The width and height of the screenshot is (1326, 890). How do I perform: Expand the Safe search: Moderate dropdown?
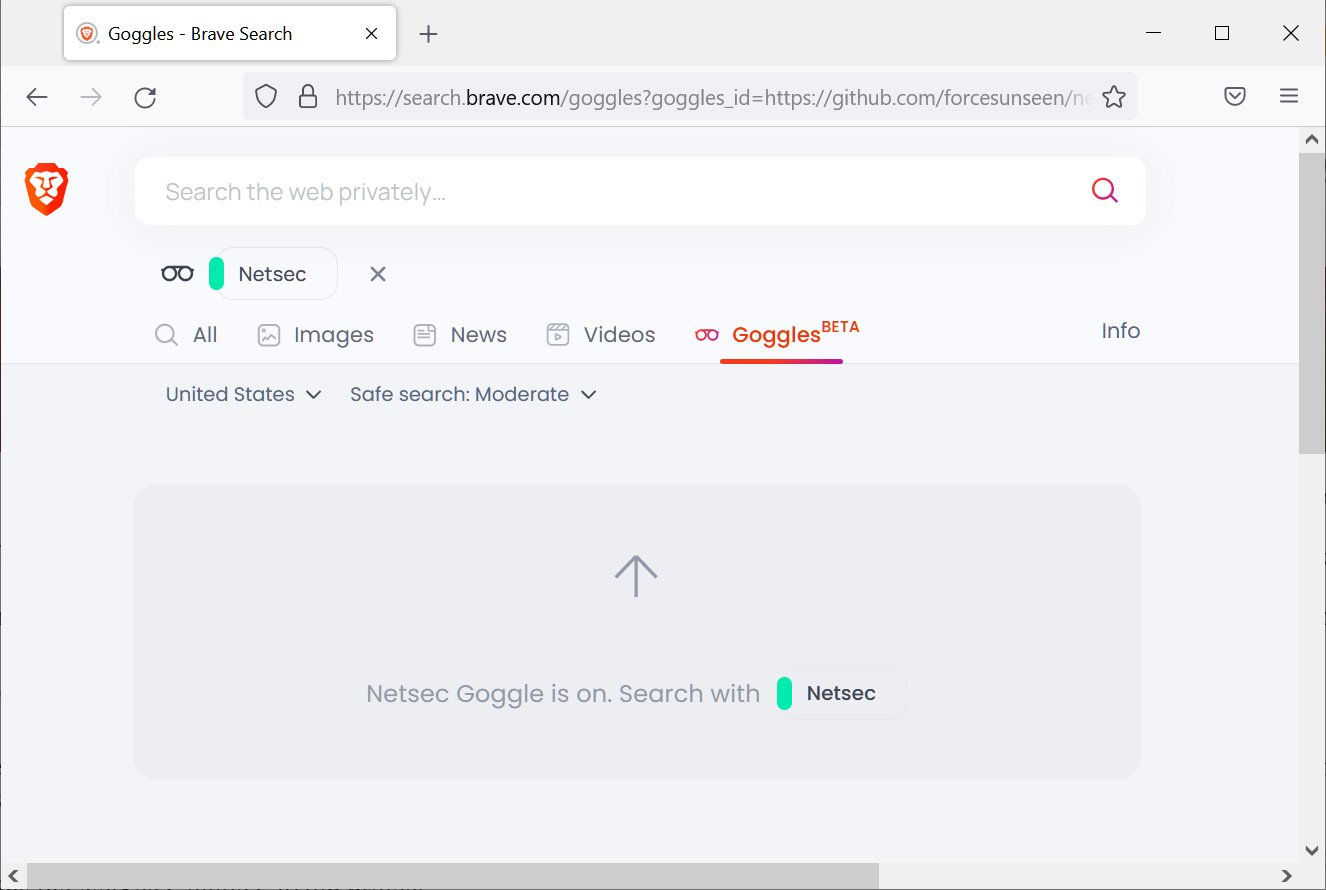coord(473,394)
